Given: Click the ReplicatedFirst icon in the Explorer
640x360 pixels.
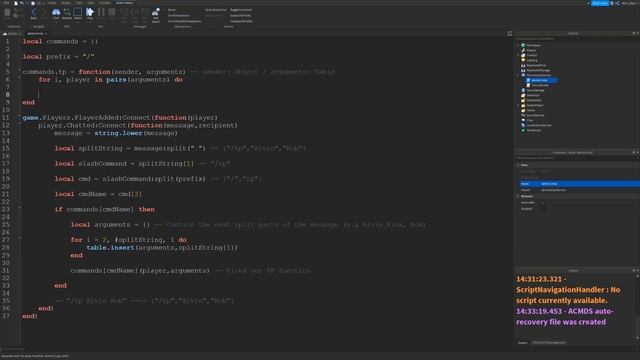Looking at the screenshot, I should (x=523, y=65).
